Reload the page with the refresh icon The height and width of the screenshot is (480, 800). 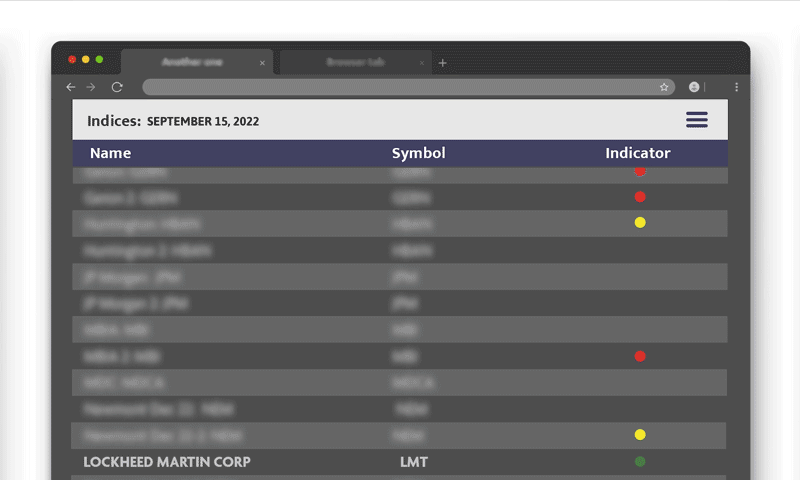[117, 88]
